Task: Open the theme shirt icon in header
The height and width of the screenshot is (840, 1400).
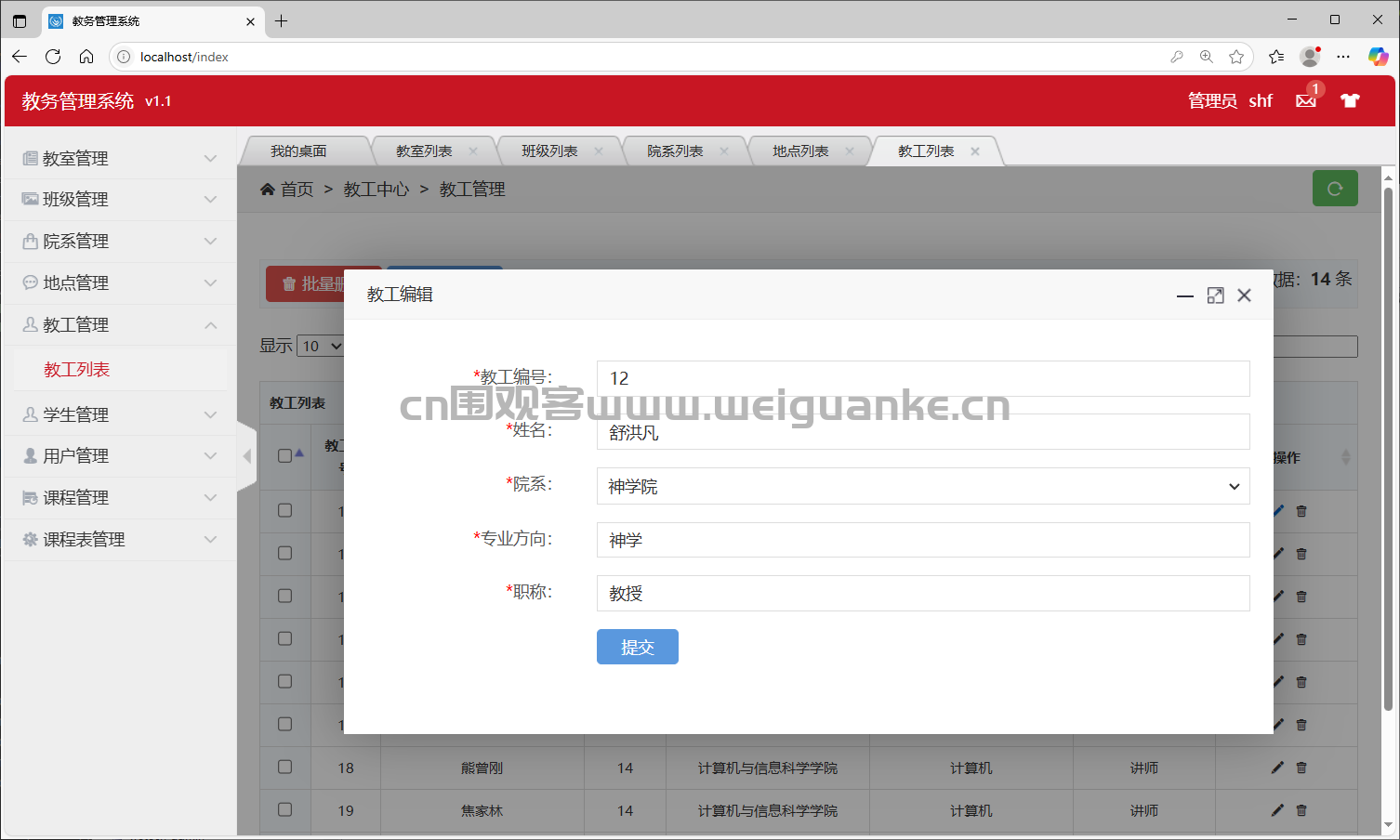Action: click(x=1350, y=100)
